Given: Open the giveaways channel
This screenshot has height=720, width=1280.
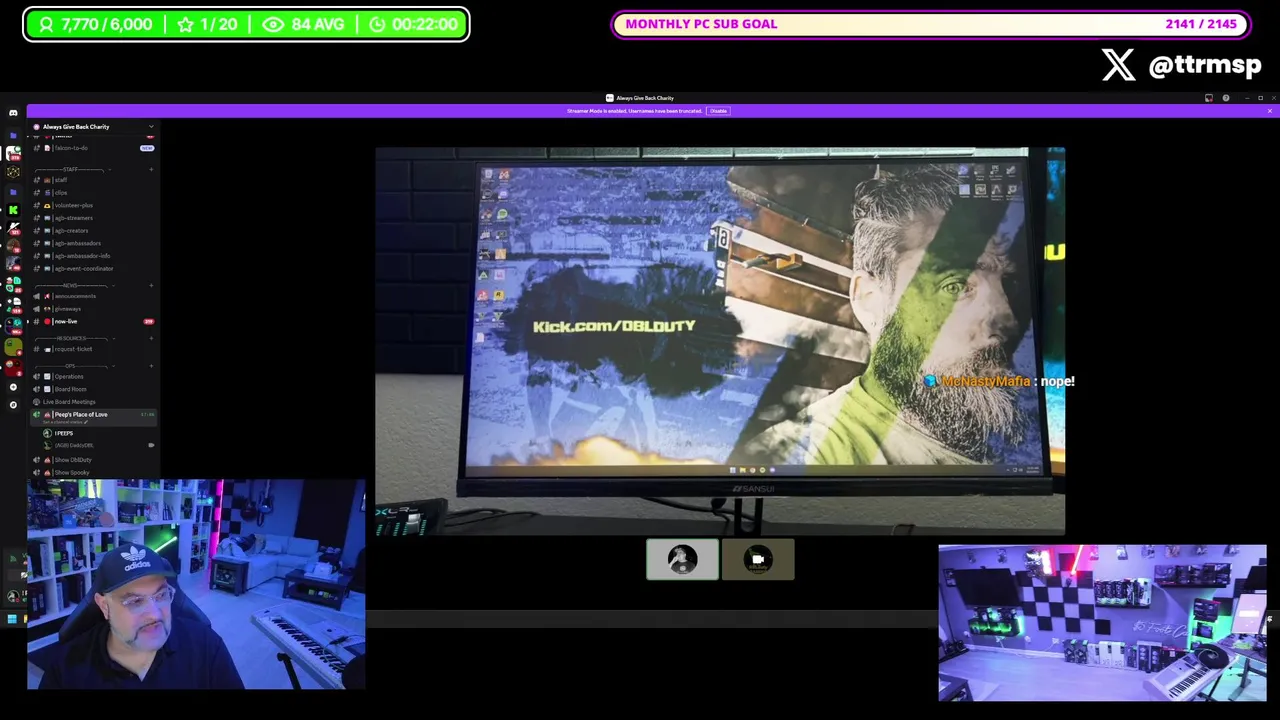Looking at the screenshot, I should click(x=93, y=309).
